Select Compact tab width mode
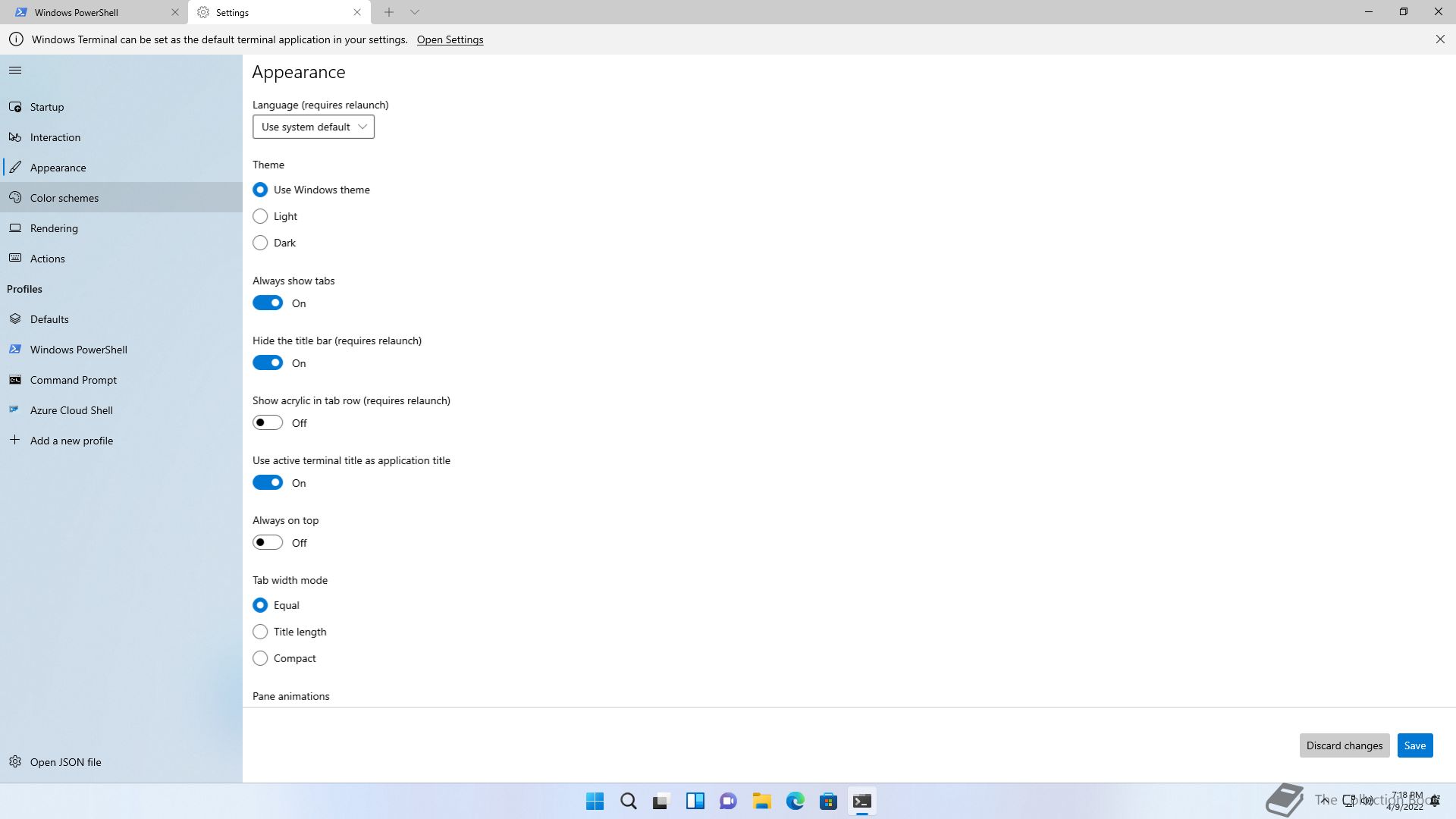Screen dimensions: 1456x819 (260, 658)
